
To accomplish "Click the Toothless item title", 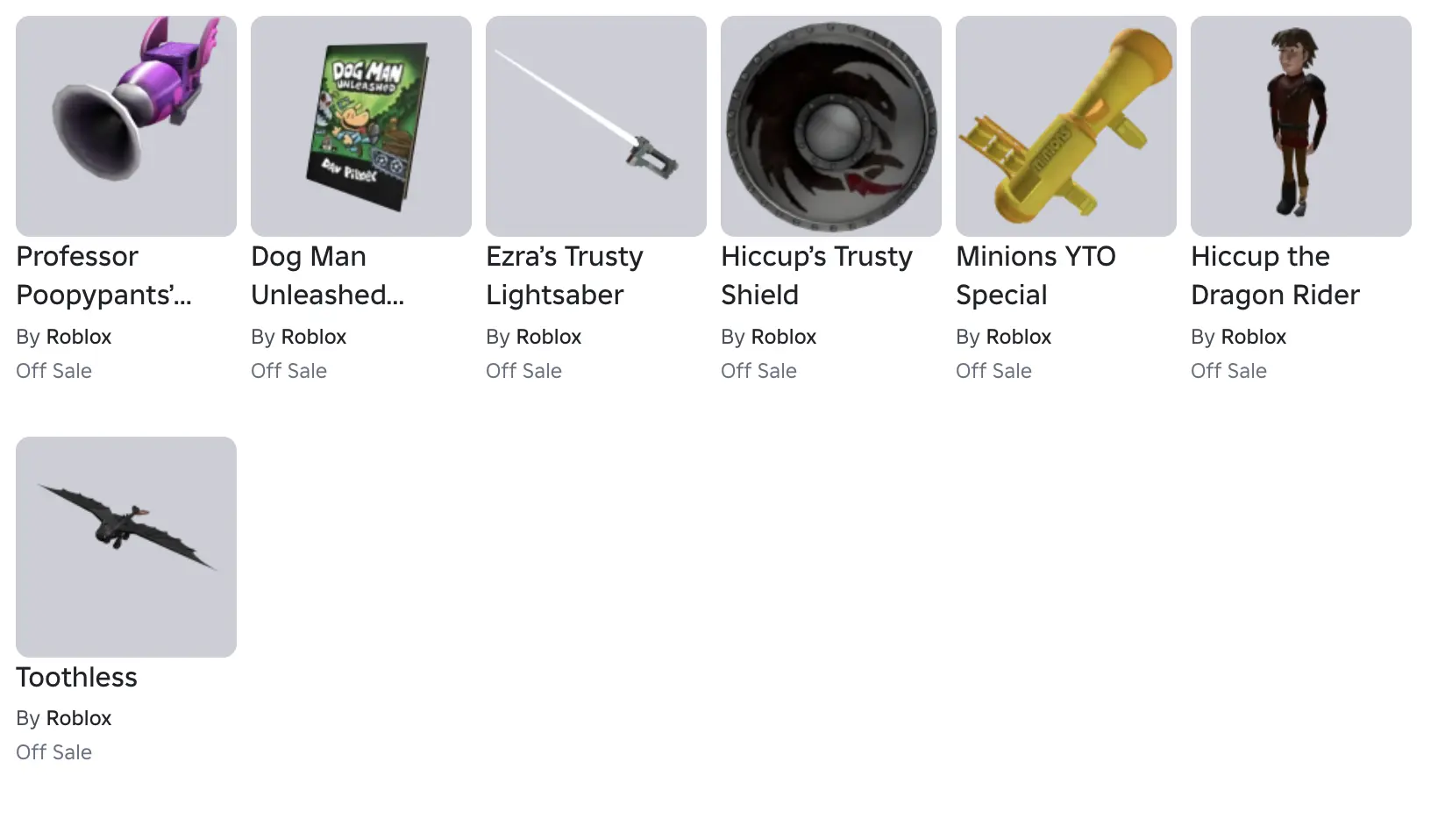I will tap(76, 677).
